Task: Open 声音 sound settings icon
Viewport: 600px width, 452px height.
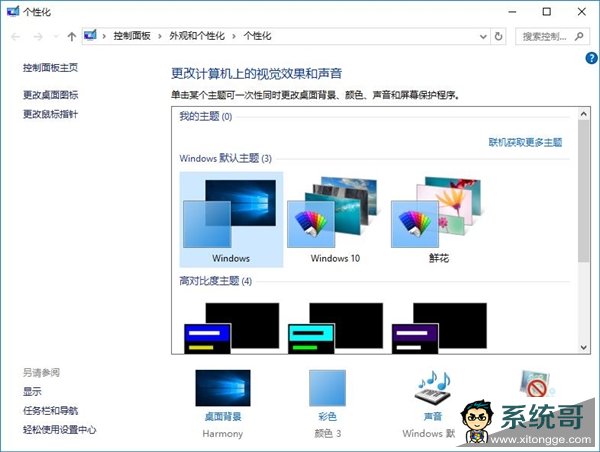Action: 433,387
